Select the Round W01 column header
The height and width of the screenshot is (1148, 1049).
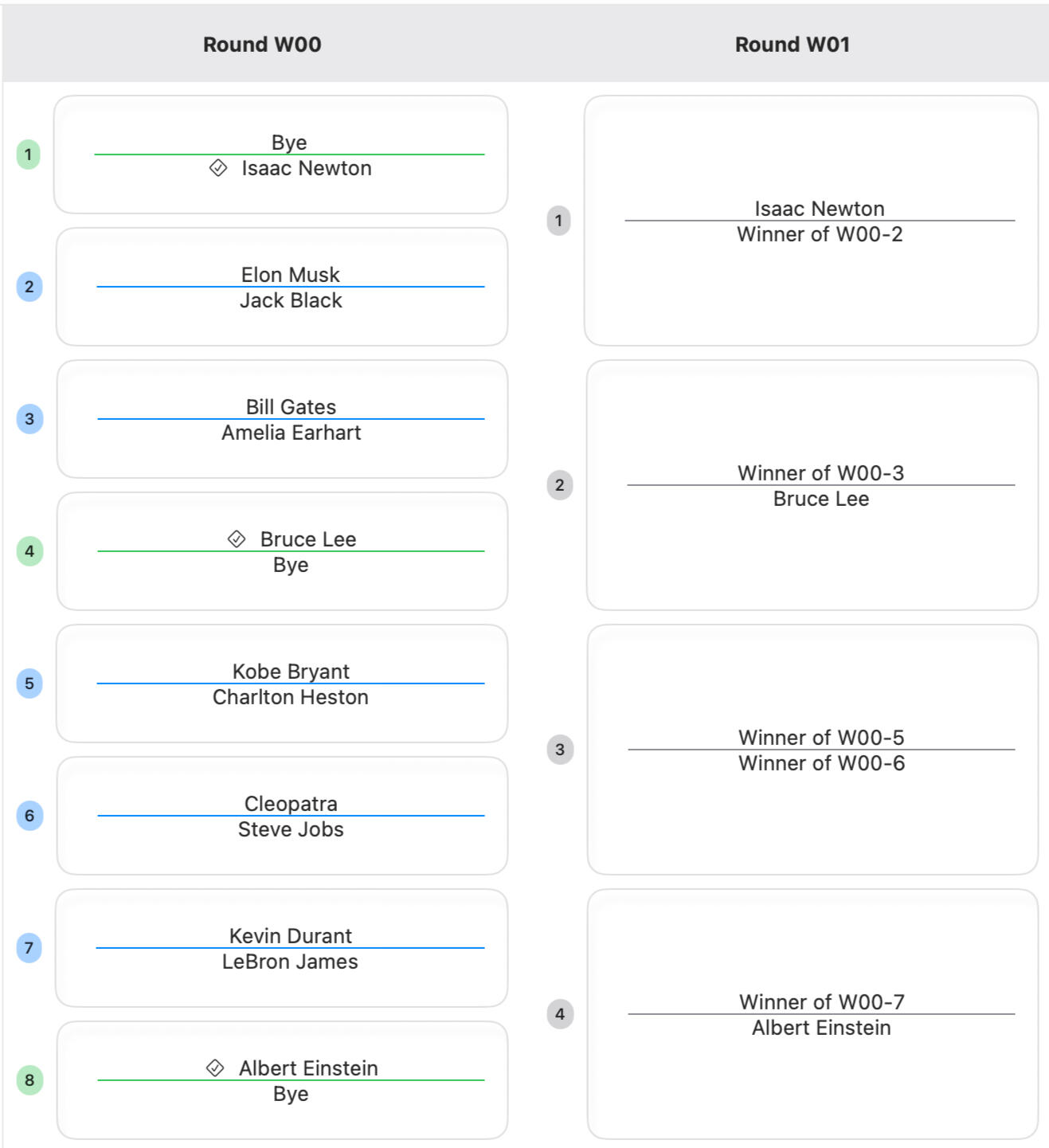tap(793, 45)
